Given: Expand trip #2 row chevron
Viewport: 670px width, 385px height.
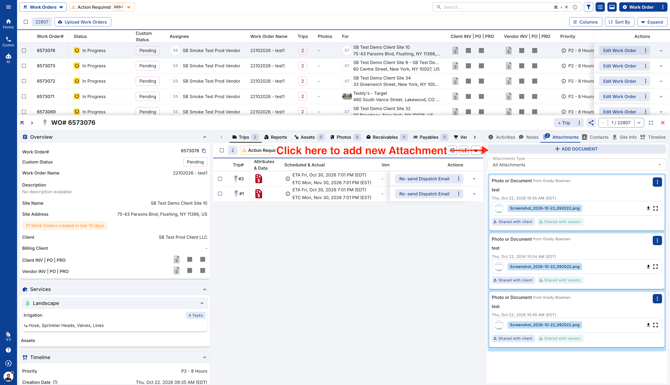Looking at the screenshot, I should coord(474,179).
